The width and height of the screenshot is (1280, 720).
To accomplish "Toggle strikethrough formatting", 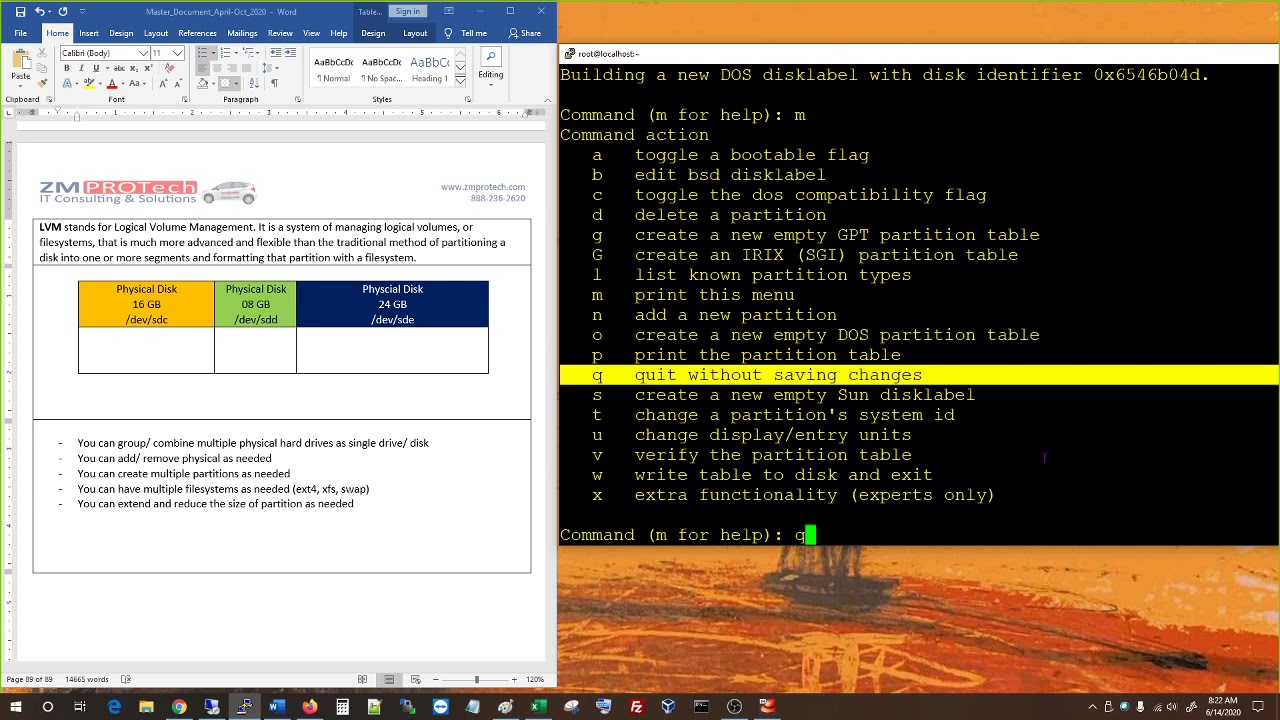I will coord(119,68).
